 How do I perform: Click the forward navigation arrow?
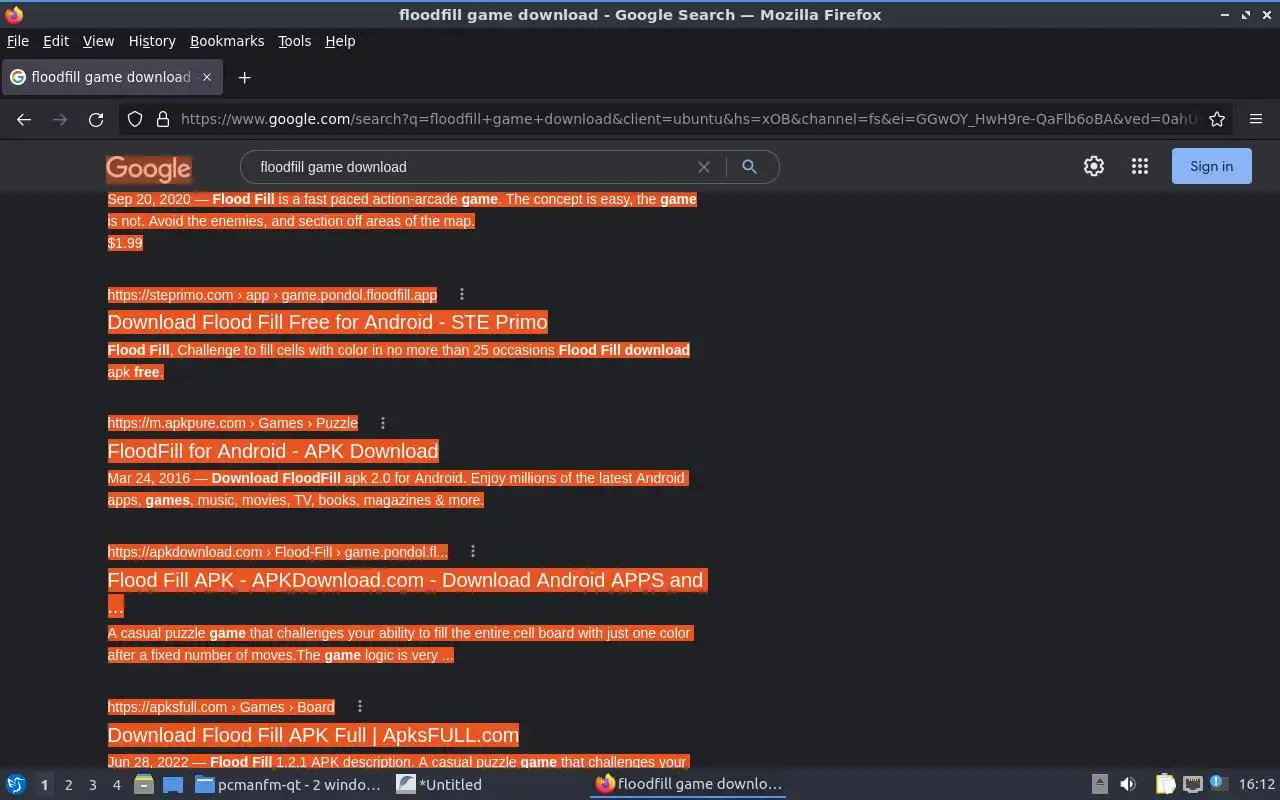[x=60, y=119]
